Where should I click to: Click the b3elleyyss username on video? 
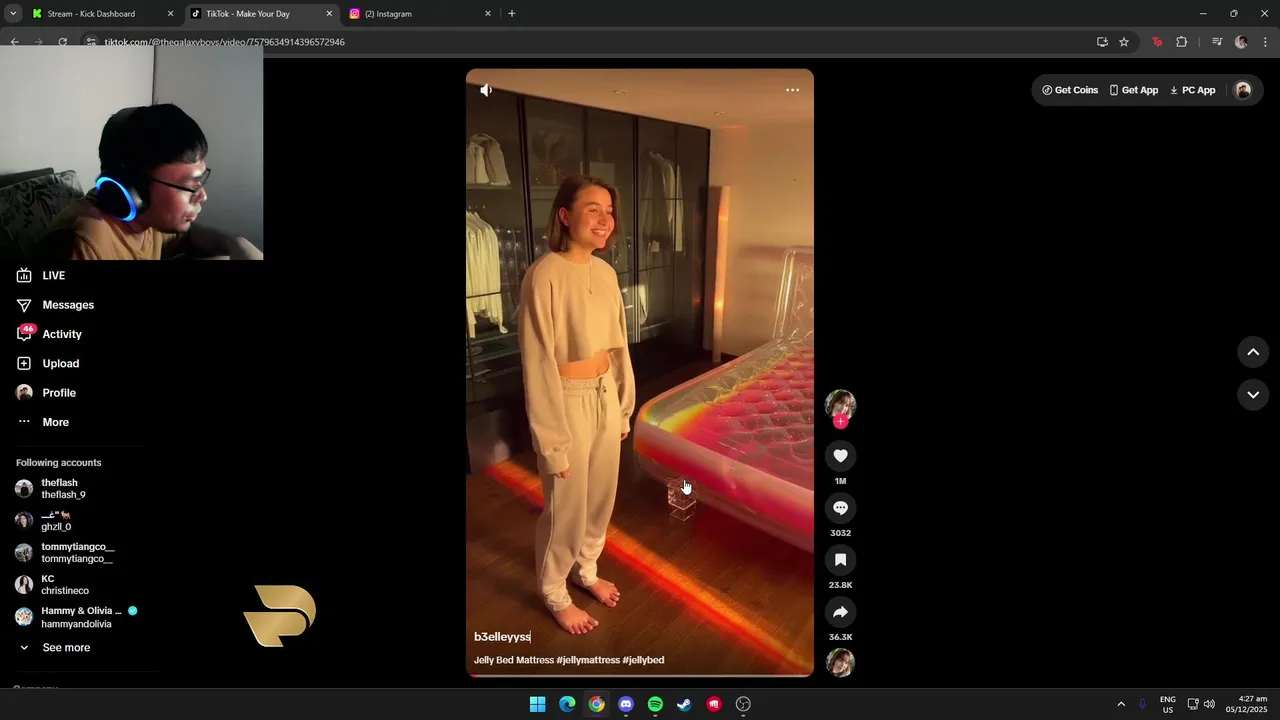[x=502, y=637]
